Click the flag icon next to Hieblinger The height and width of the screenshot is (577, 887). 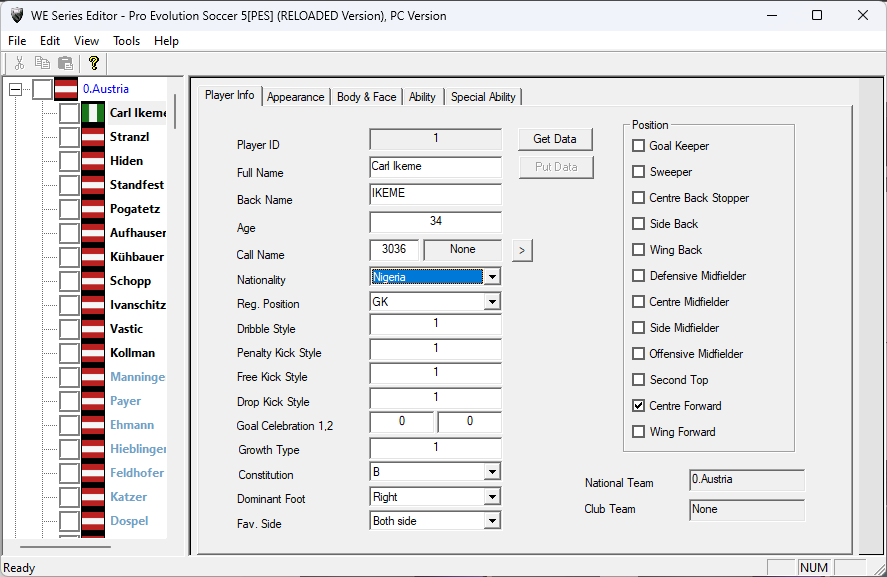point(93,449)
